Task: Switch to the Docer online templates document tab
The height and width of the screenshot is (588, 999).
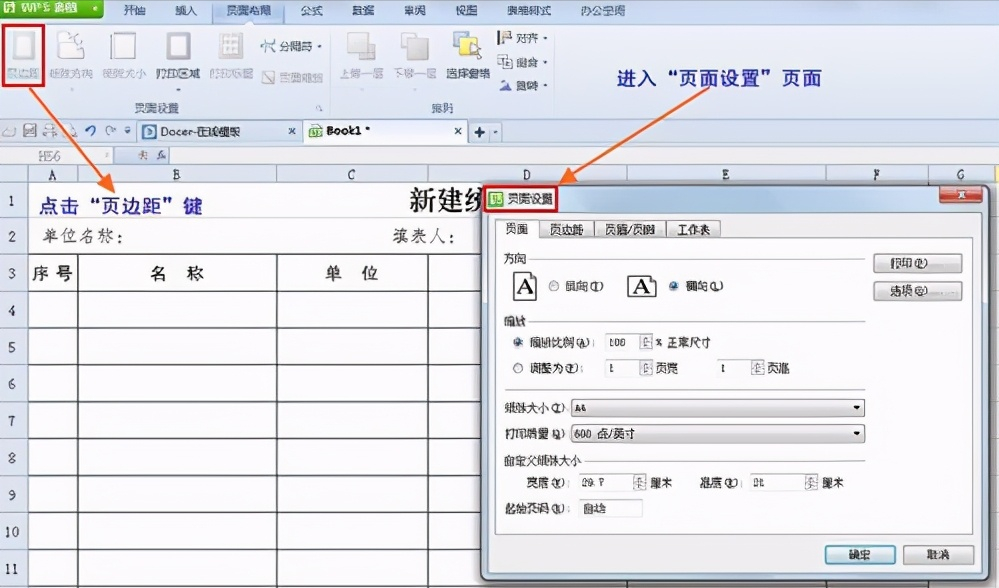Action: point(220,131)
